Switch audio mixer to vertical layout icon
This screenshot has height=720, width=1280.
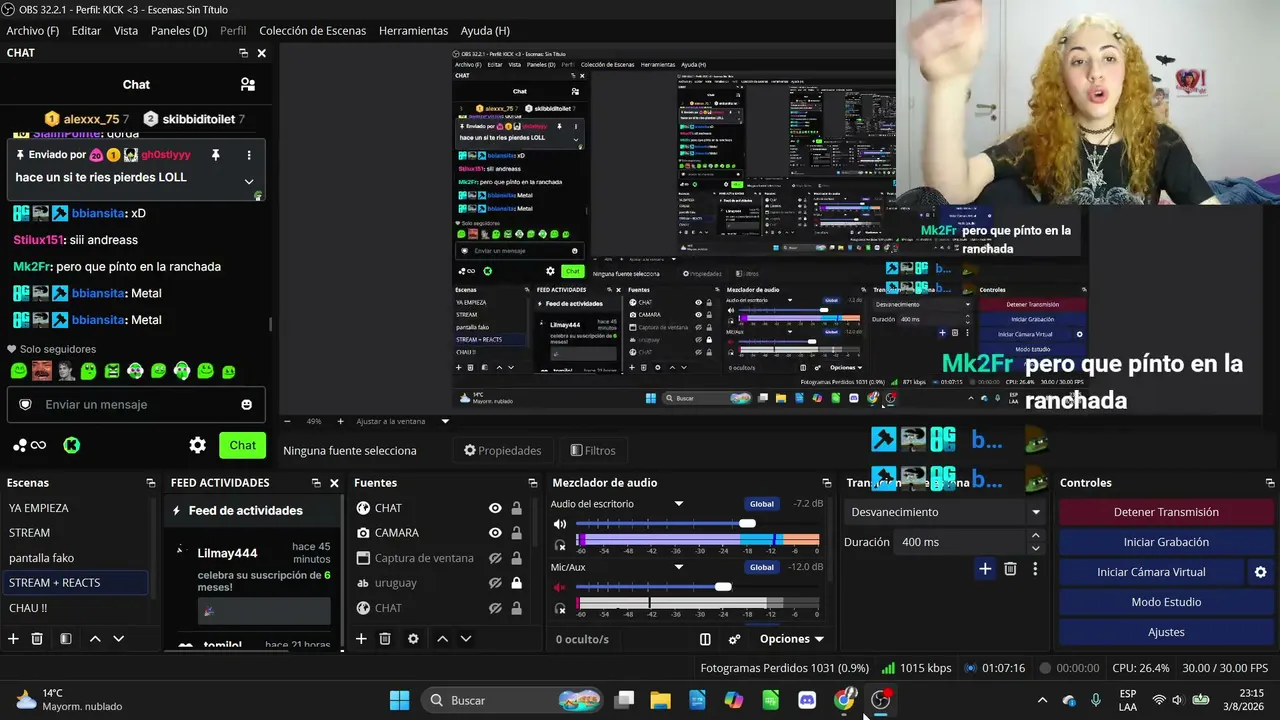pyautogui.click(x=705, y=639)
